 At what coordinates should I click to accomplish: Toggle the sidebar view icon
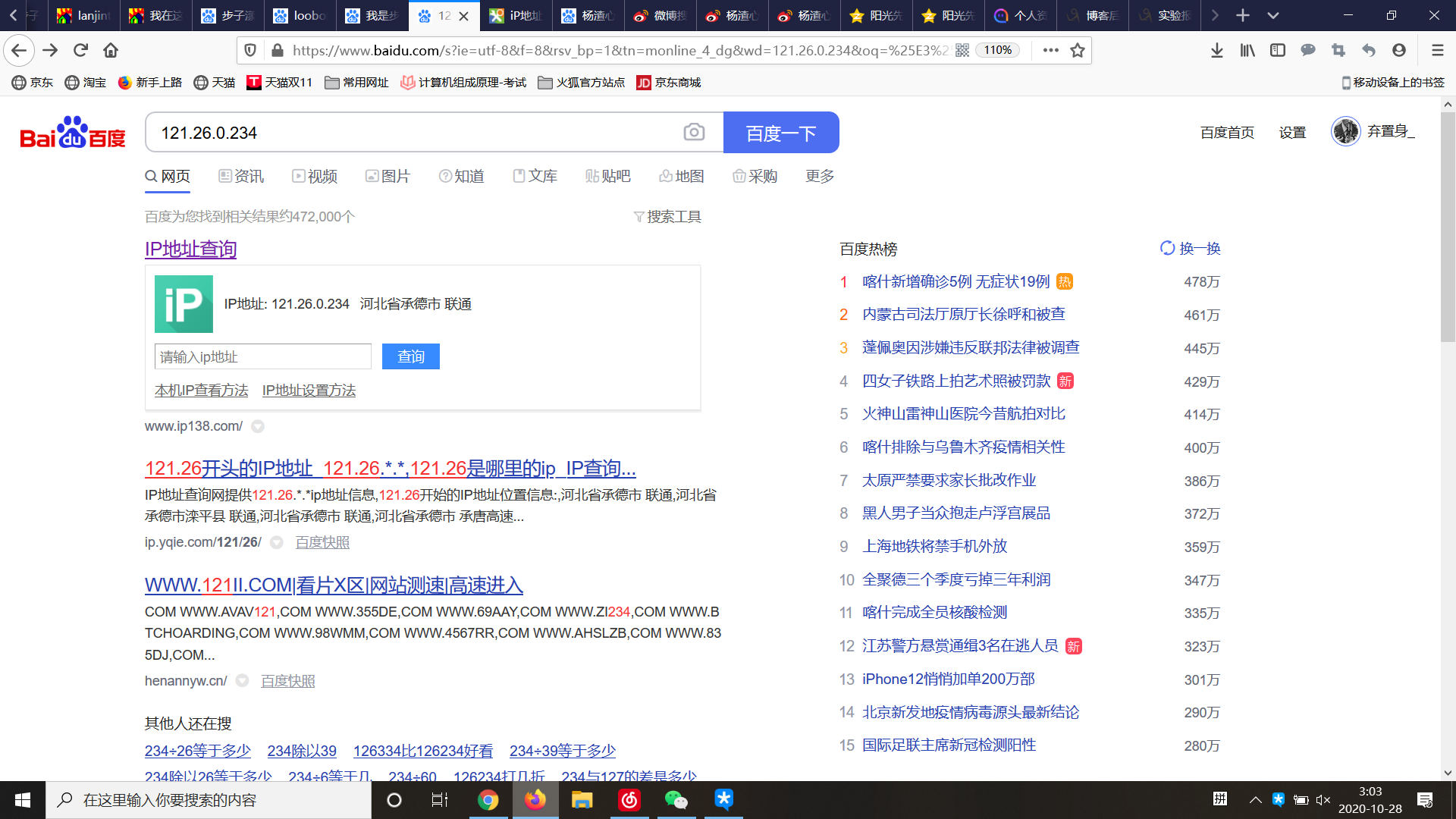tap(1278, 51)
